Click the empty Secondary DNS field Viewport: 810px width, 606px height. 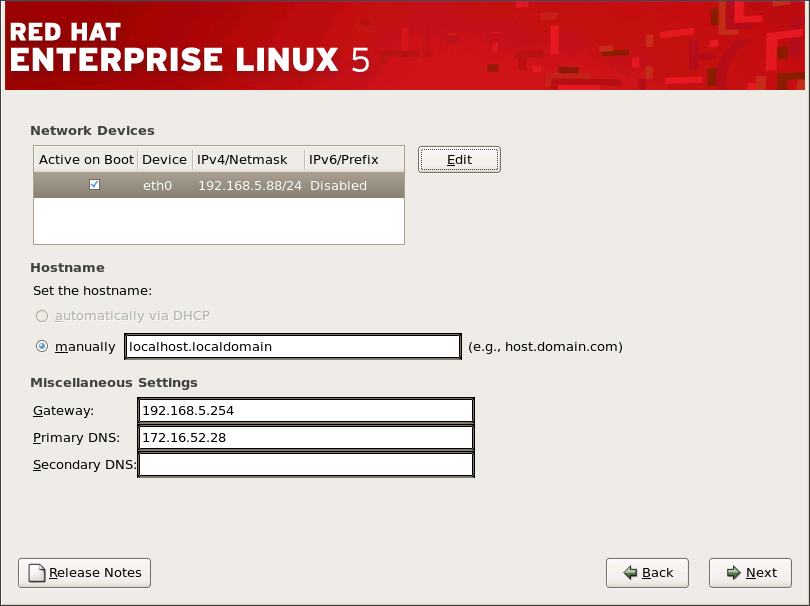(x=305, y=464)
